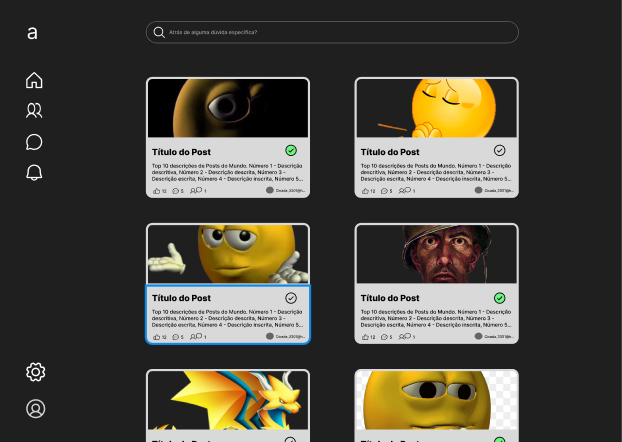Image resolution: width=622 pixels, height=442 pixels.
Task: Open comments on soldier face post
Action: (384, 337)
